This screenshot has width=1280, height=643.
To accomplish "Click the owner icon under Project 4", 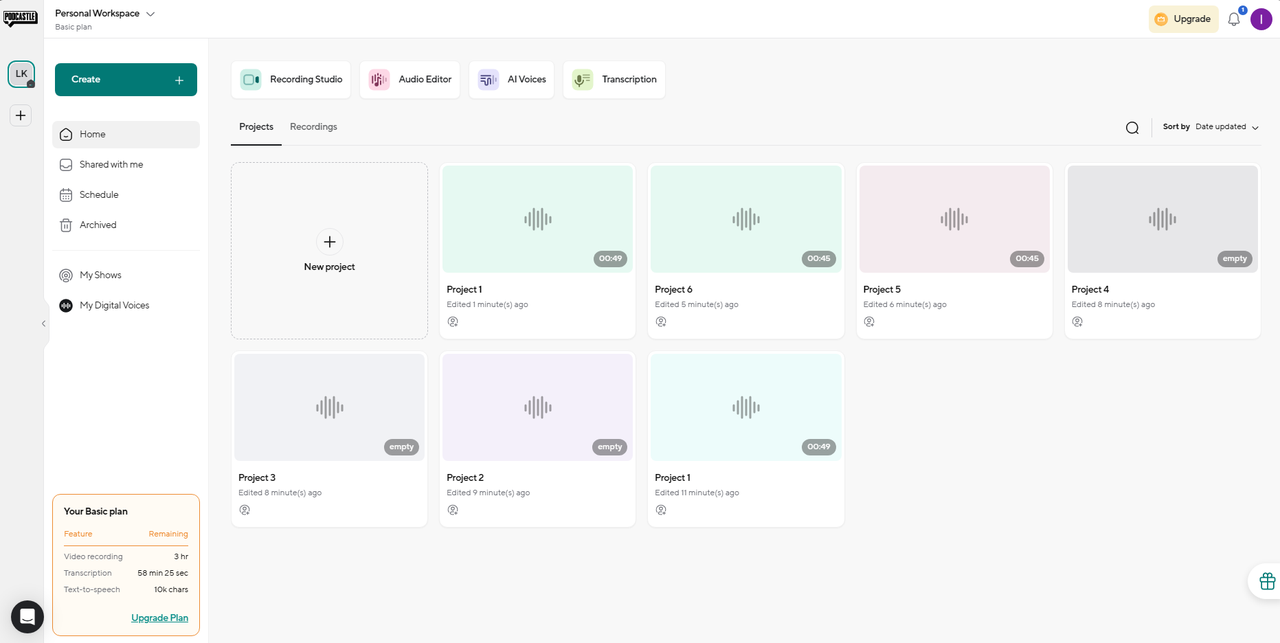I will coord(1077,322).
